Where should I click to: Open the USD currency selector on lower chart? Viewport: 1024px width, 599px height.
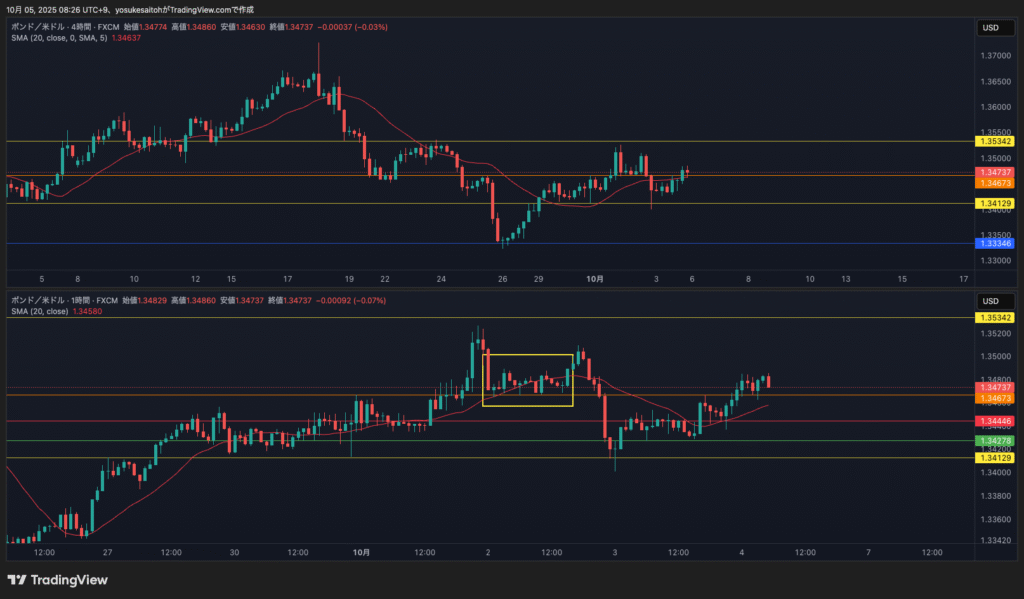click(x=990, y=301)
